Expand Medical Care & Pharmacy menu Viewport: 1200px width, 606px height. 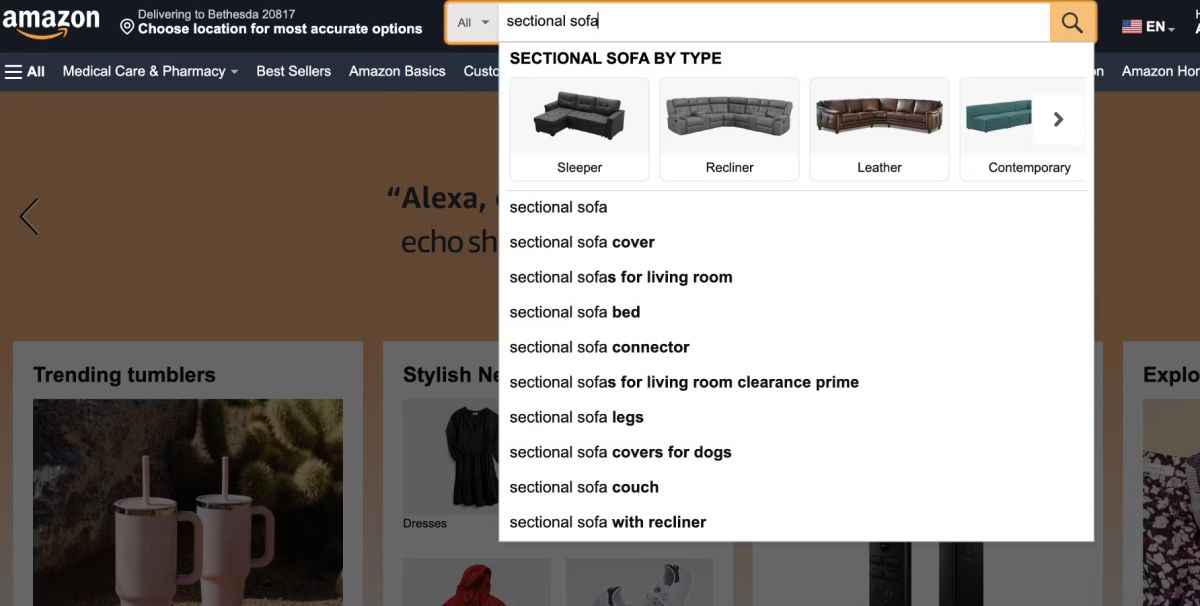pyautogui.click(x=150, y=71)
